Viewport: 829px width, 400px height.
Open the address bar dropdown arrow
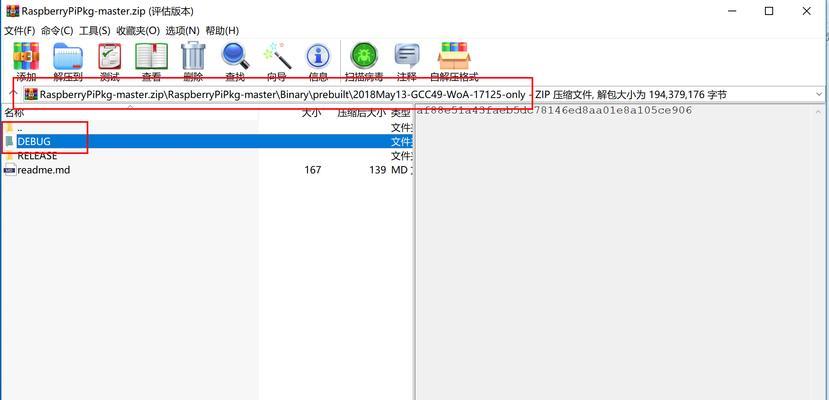click(x=819, y=95)
